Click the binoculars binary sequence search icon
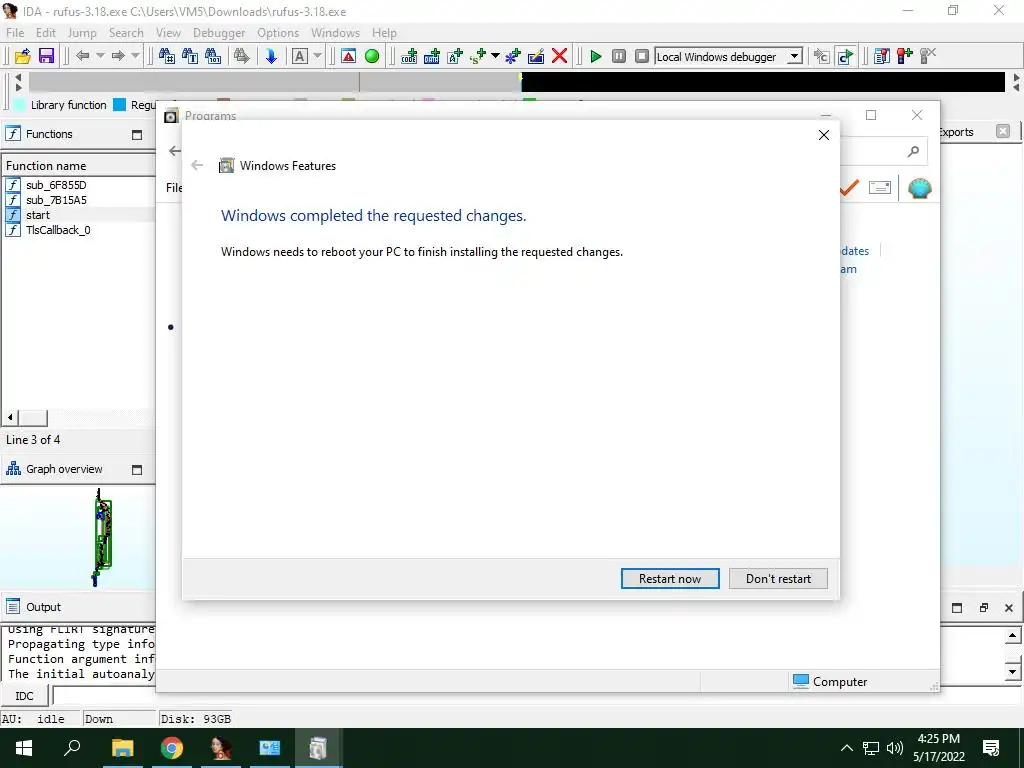This screenshot has height=768, width=1024. pos(213,56)
